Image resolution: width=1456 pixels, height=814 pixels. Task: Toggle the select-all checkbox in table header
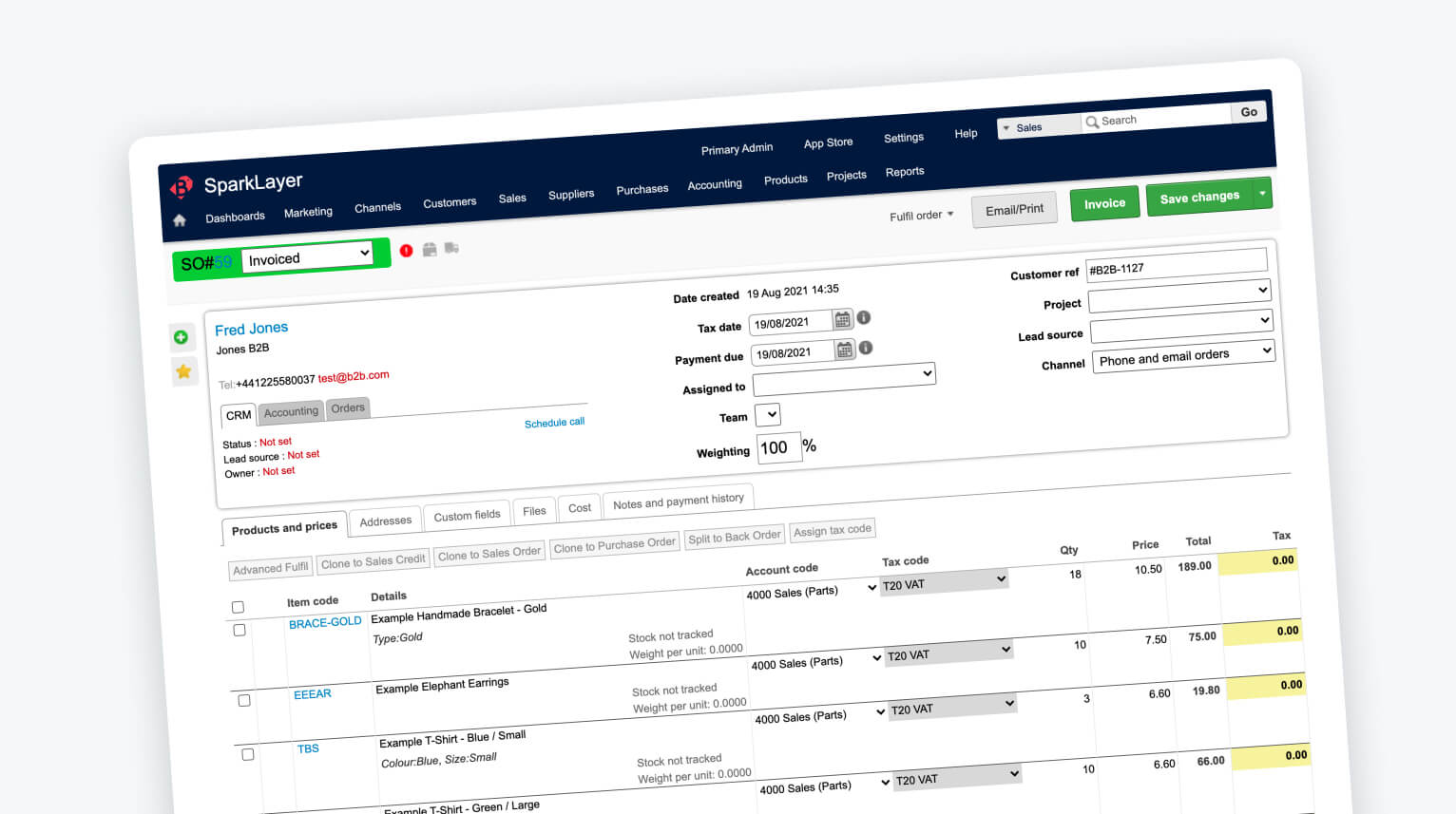(x=238, y=607)
